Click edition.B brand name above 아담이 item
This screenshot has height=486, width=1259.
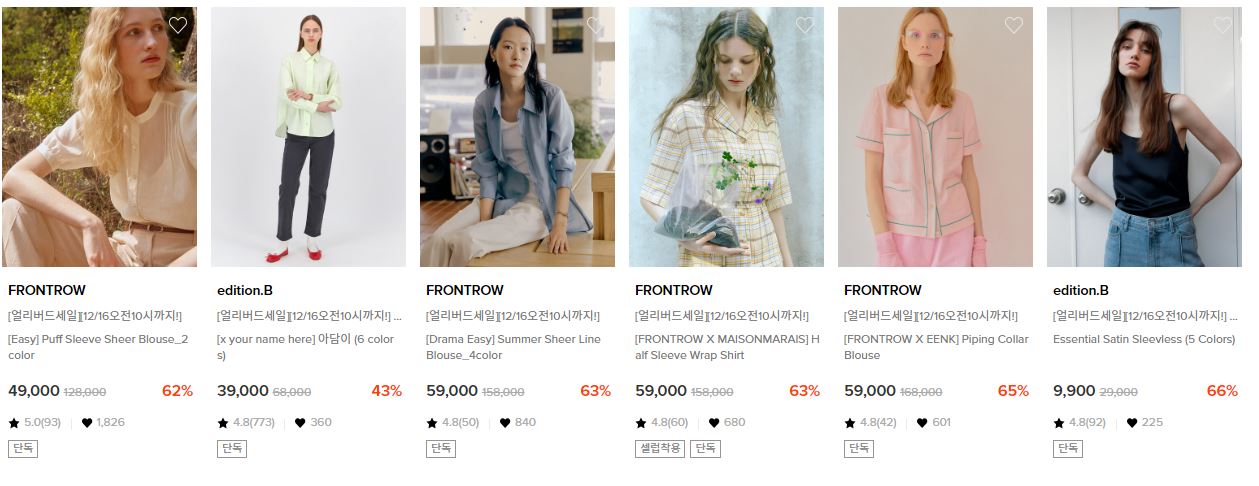pyautogui.click(x=245, y=291)
